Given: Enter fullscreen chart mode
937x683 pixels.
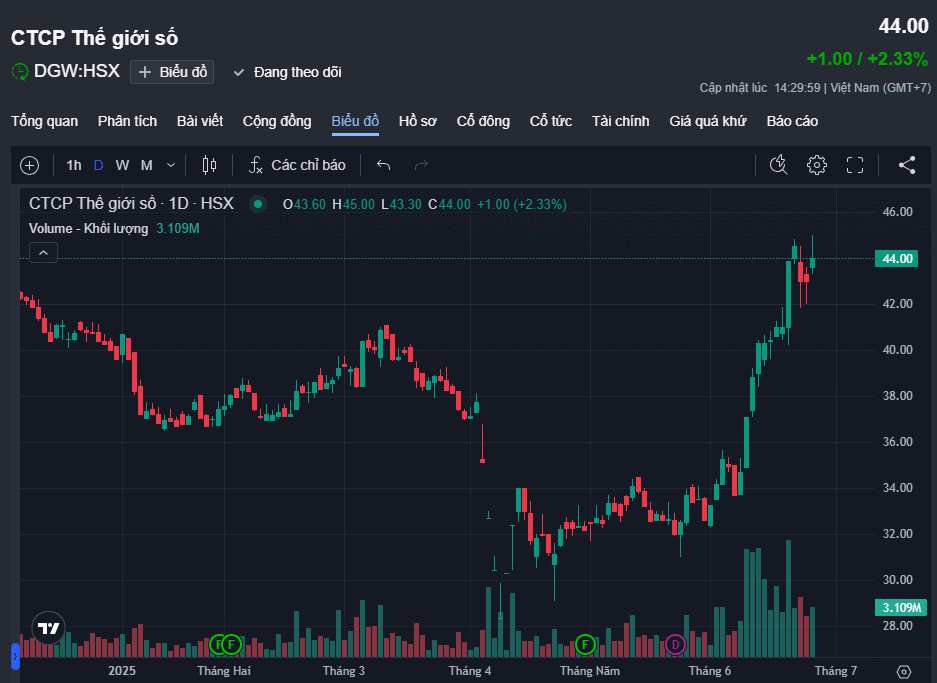Looking at the screenshot, I should click(855, 165).
